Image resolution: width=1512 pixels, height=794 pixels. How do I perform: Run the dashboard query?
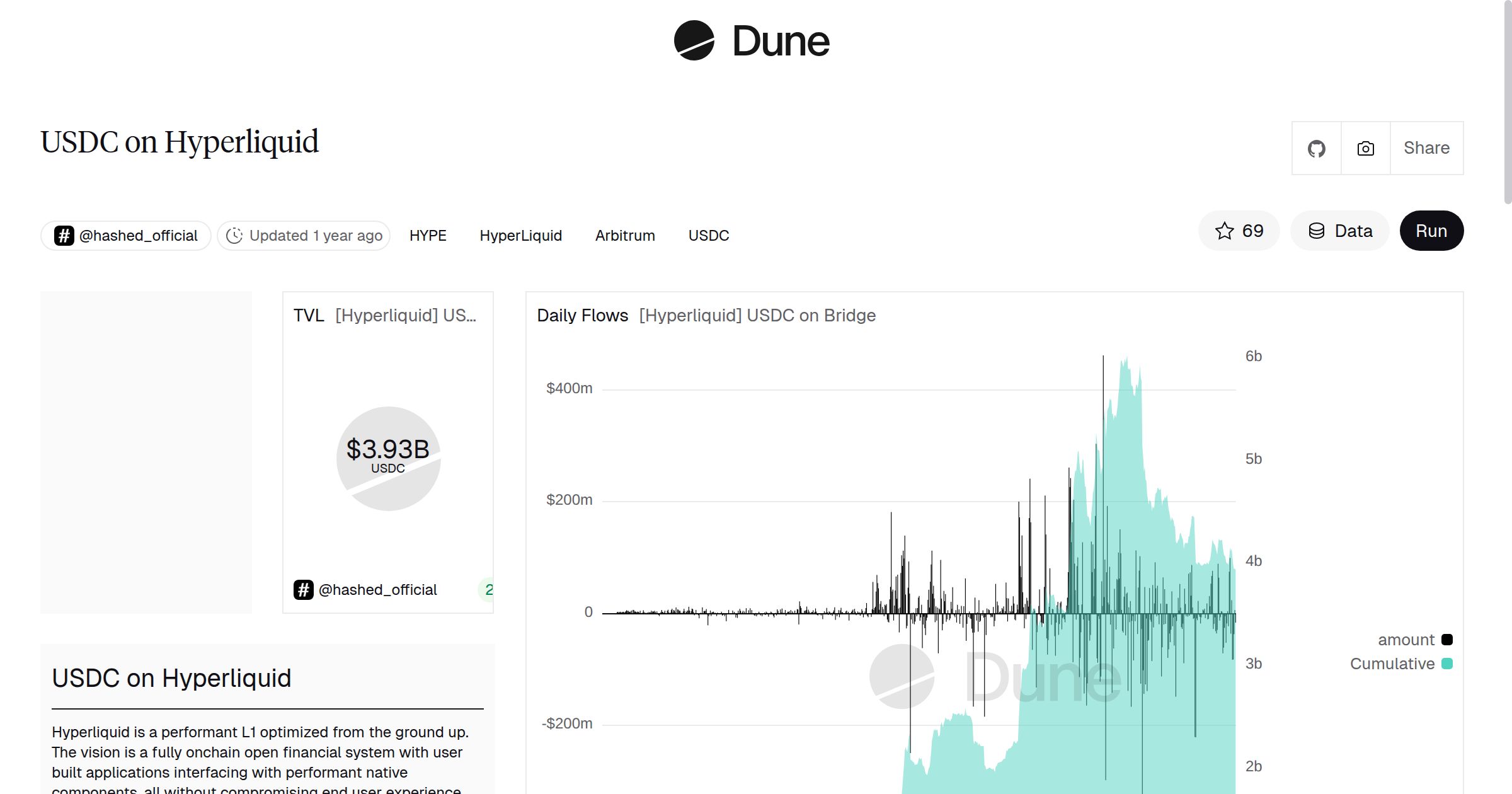[x=1431, y=231]
